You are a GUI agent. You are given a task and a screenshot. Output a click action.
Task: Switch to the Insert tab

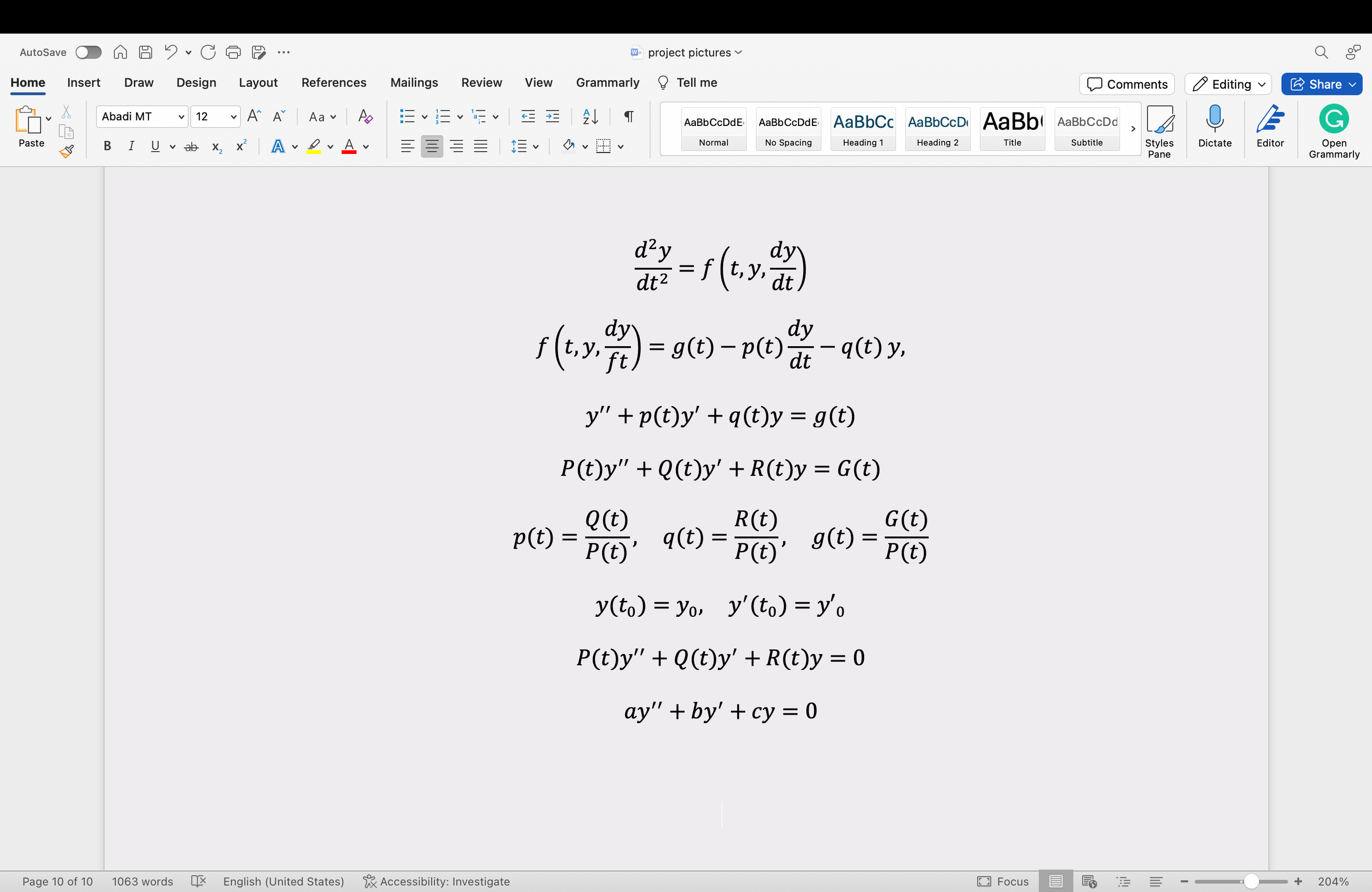click(x=83, y=82)
